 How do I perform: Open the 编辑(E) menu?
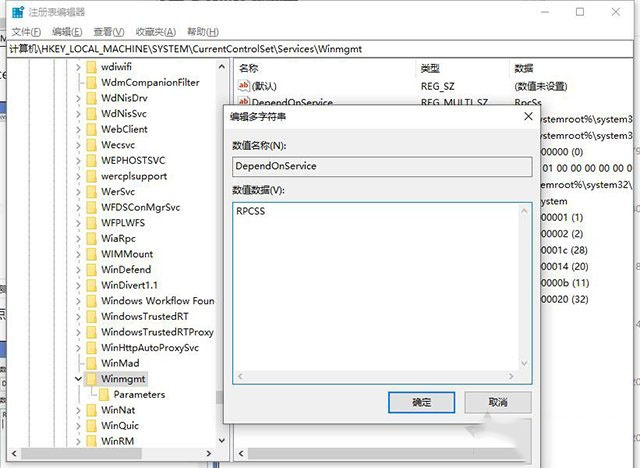click(67, 32)
